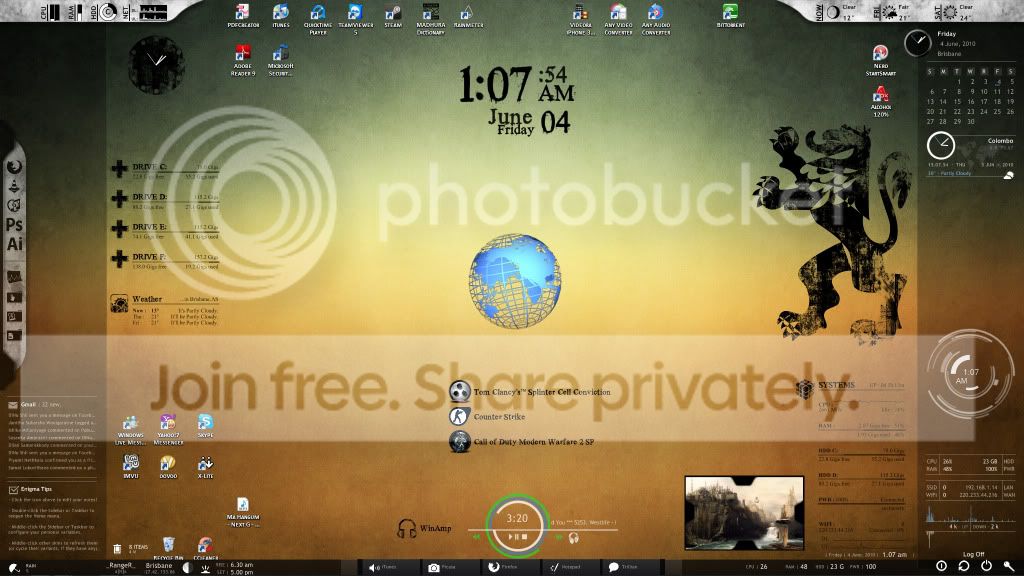
Task: Open the Any Video Converter shortcut
Action: click(618, 18)
